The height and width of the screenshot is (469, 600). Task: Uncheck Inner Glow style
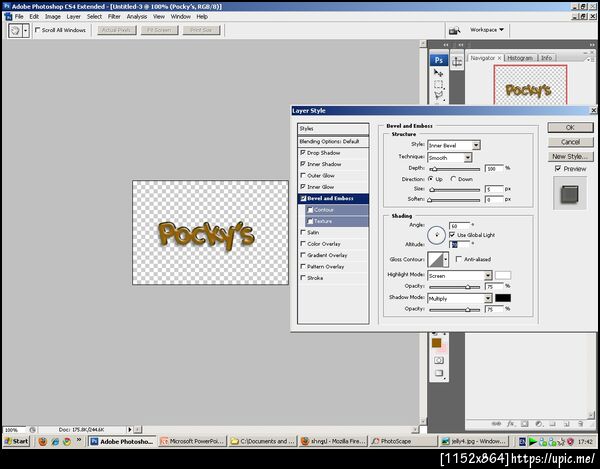[303, 187]
